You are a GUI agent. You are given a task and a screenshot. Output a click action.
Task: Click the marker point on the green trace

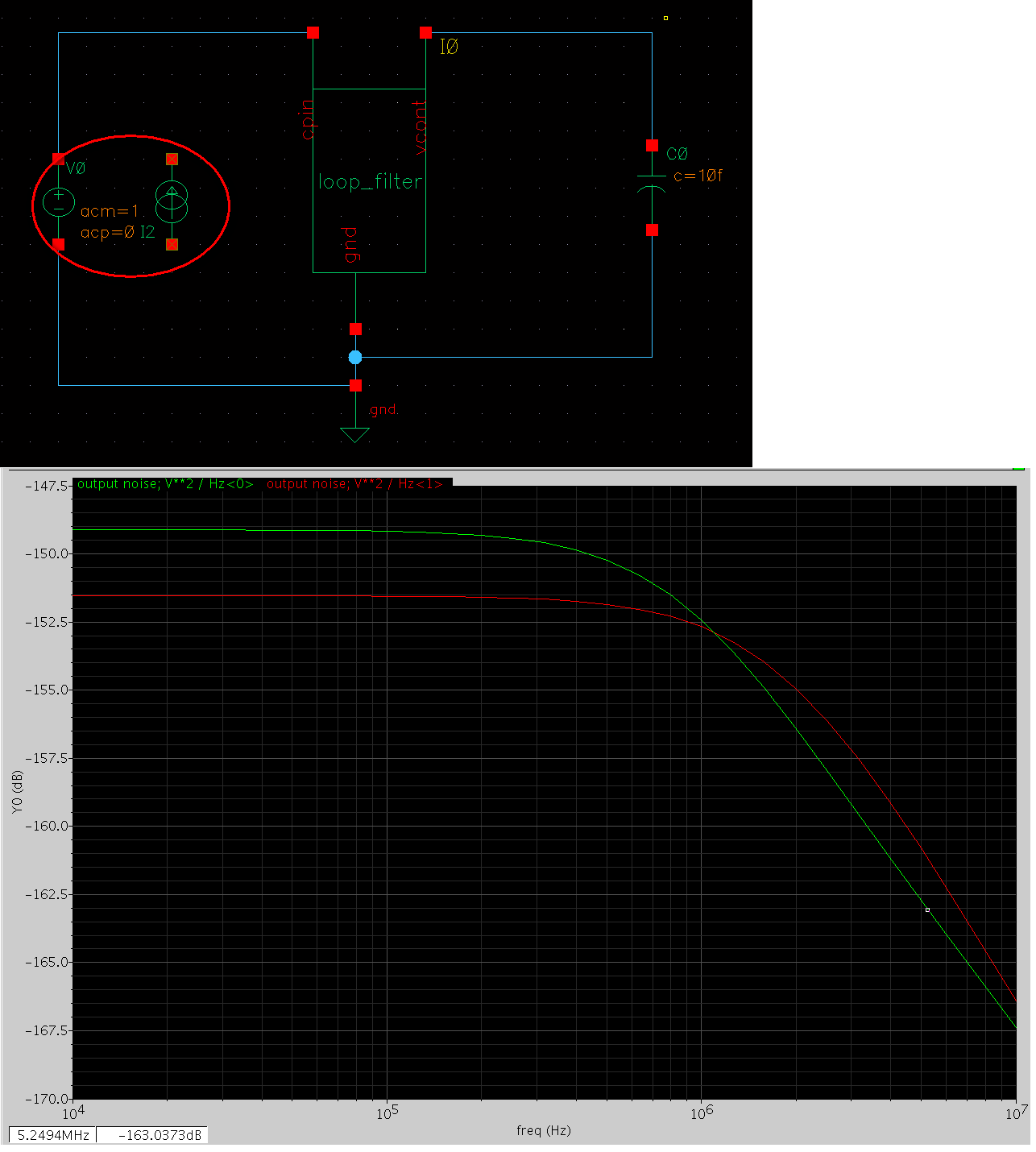click(x=927, y=910)
